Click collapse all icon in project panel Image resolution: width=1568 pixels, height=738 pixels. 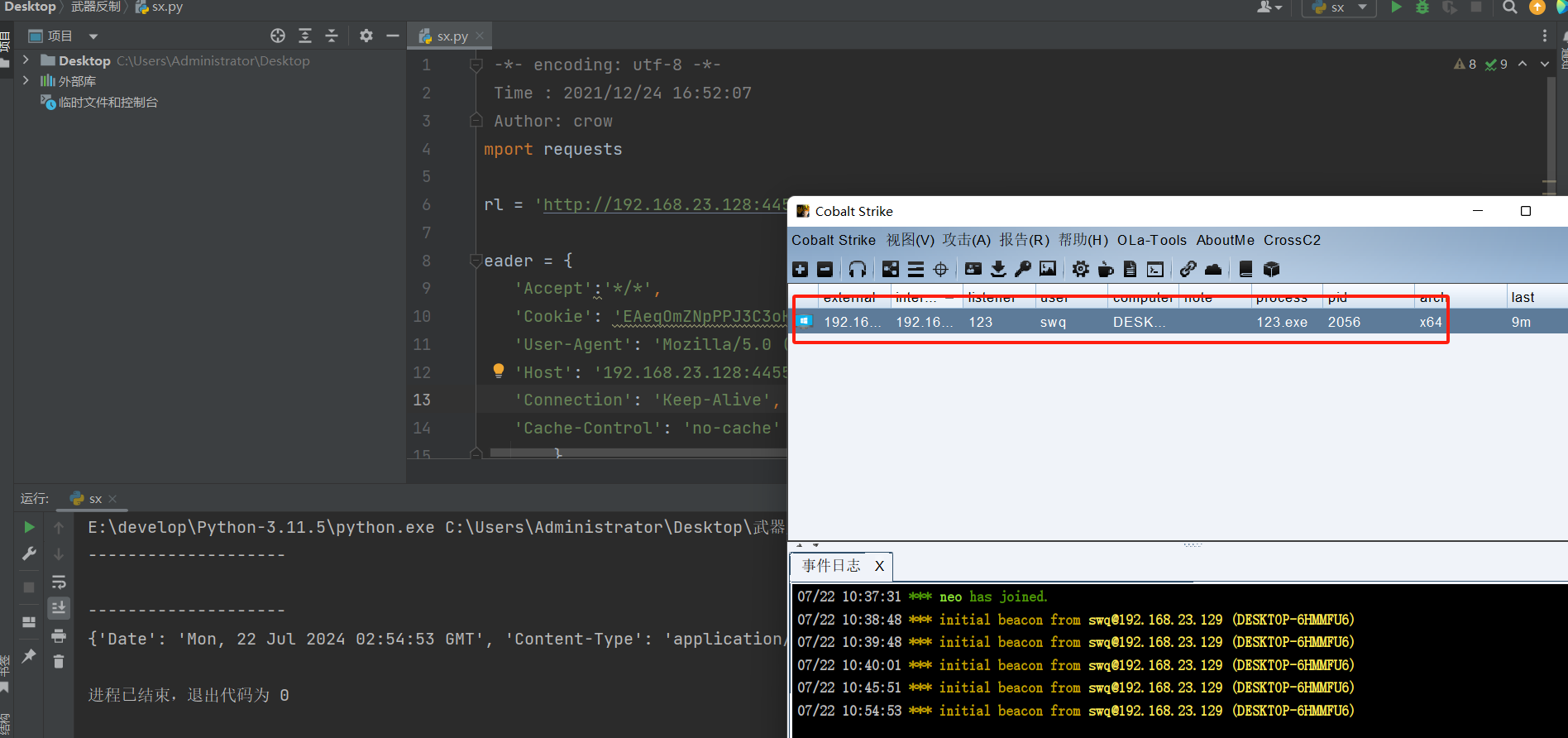coord(332,36)
